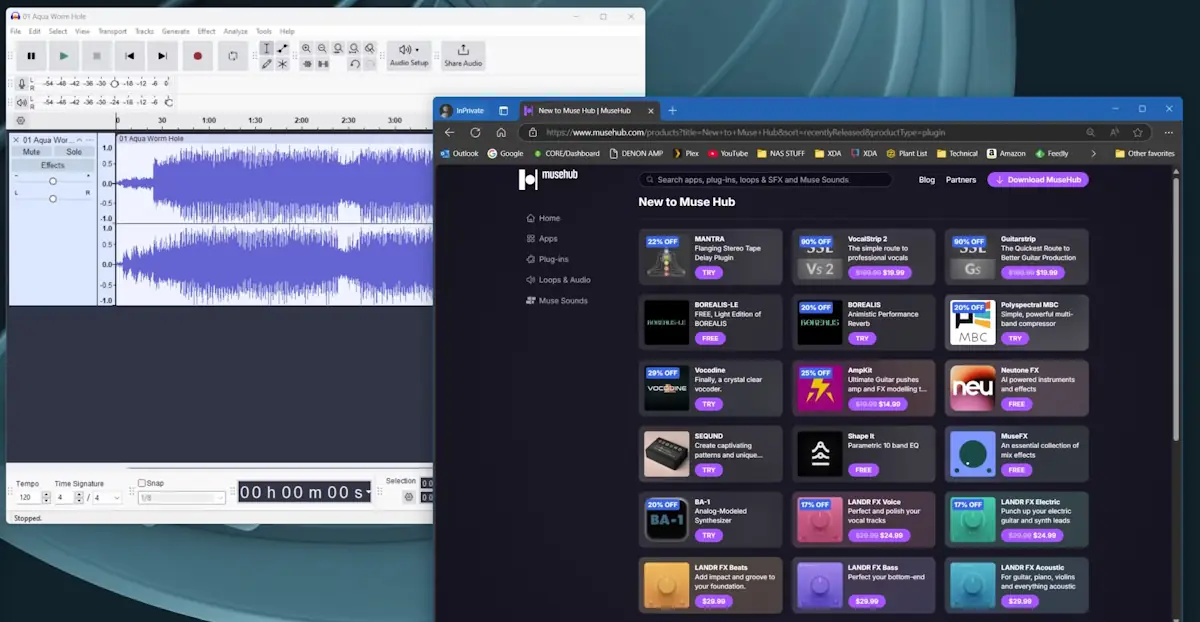Click the Skip to End button

pyautogui.click(x=162, y=56)
